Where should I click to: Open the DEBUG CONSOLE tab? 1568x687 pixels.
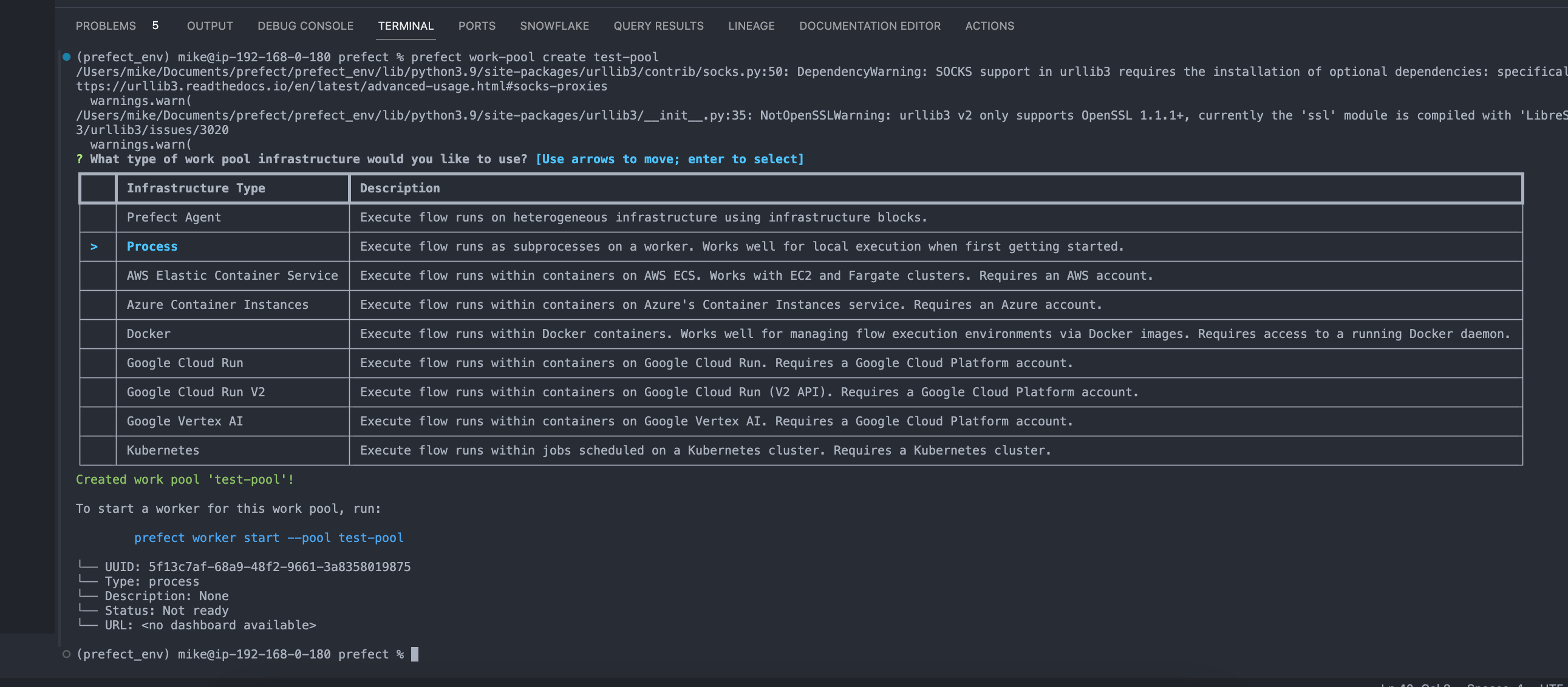(x=305, y=25)
